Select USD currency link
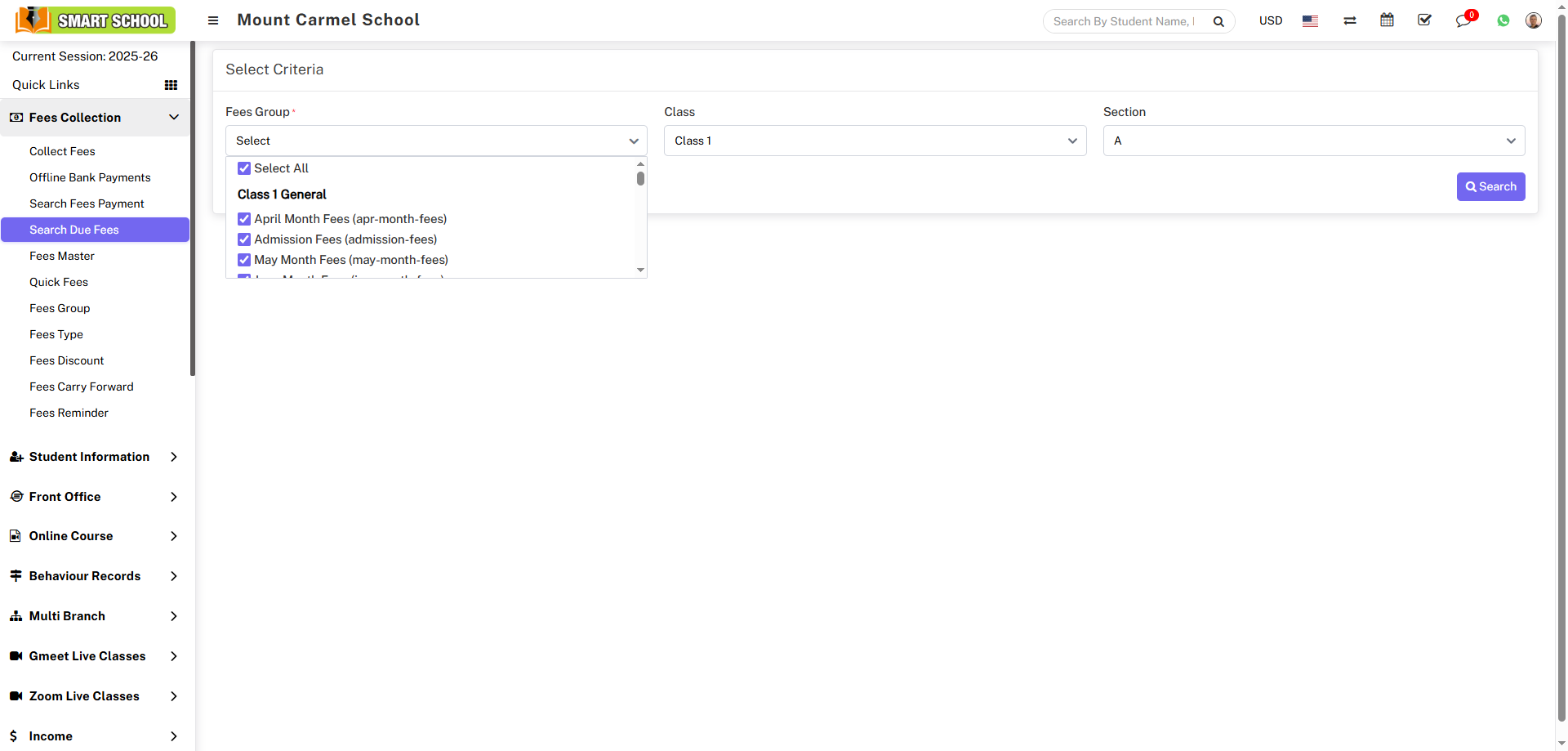Image resolution: width=1568 pixels, height=751 pixels. coord(1270,20)
